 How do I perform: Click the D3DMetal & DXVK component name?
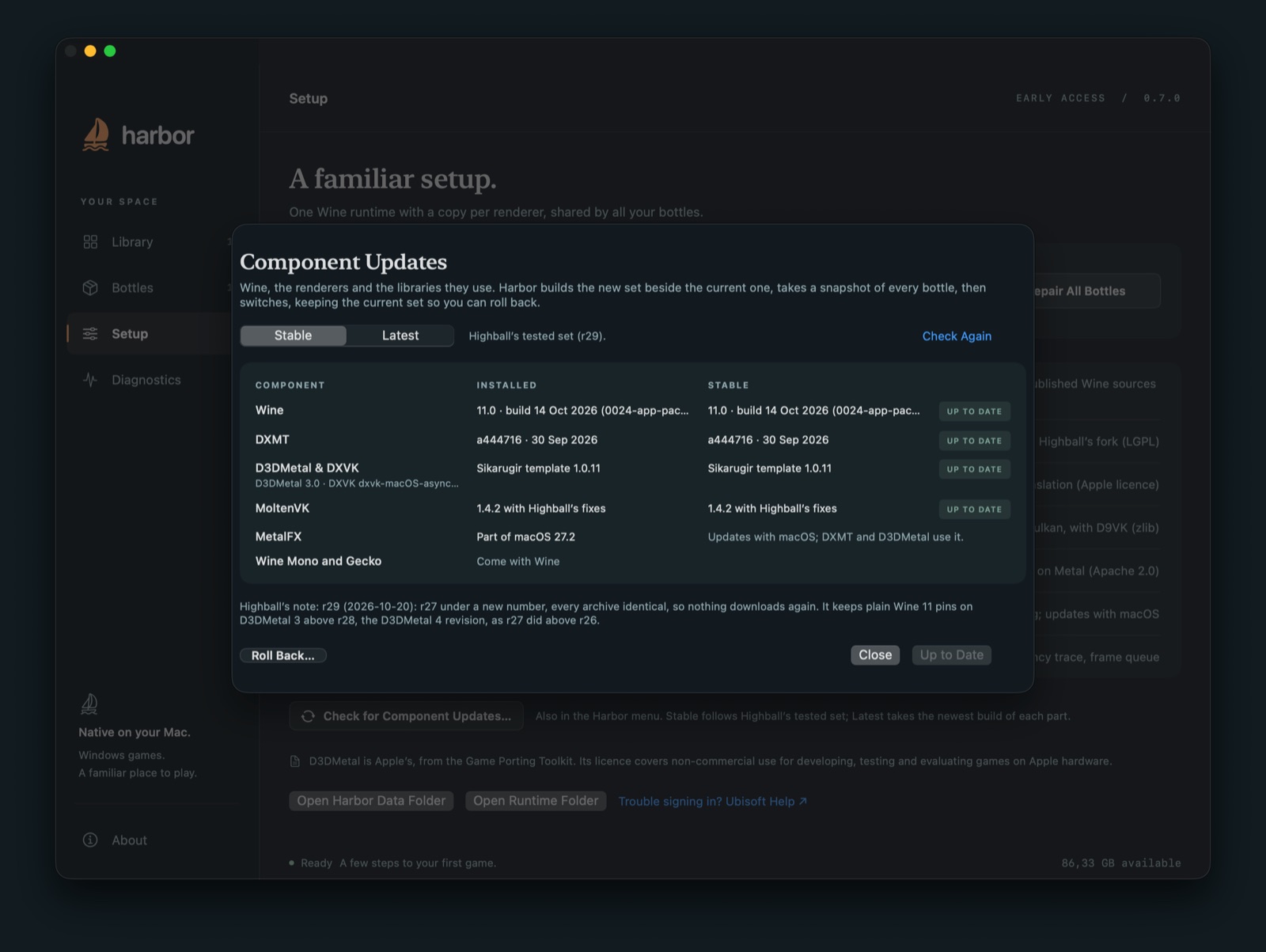tap(307, 468)
